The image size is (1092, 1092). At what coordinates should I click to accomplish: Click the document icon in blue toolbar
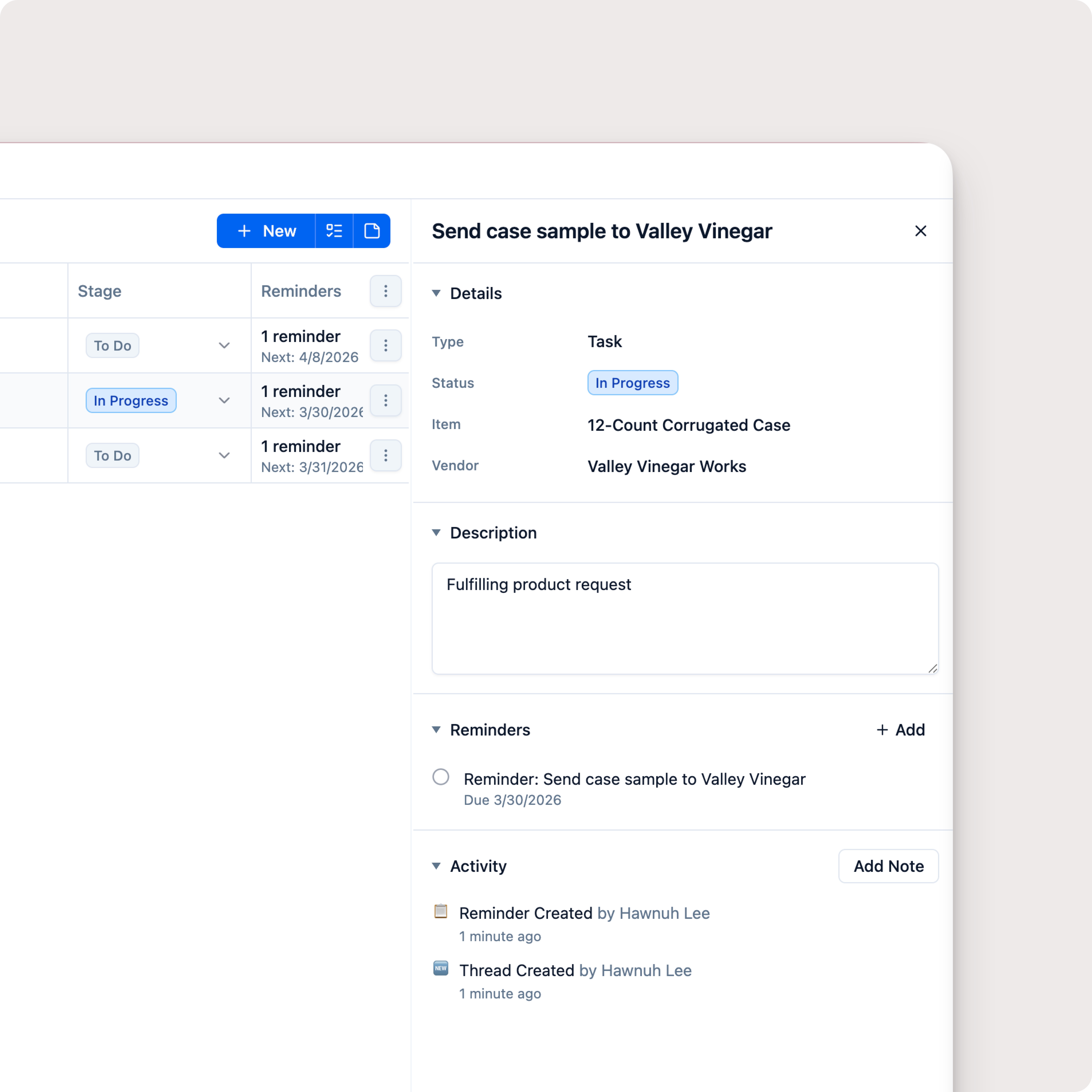click(372, 231)
